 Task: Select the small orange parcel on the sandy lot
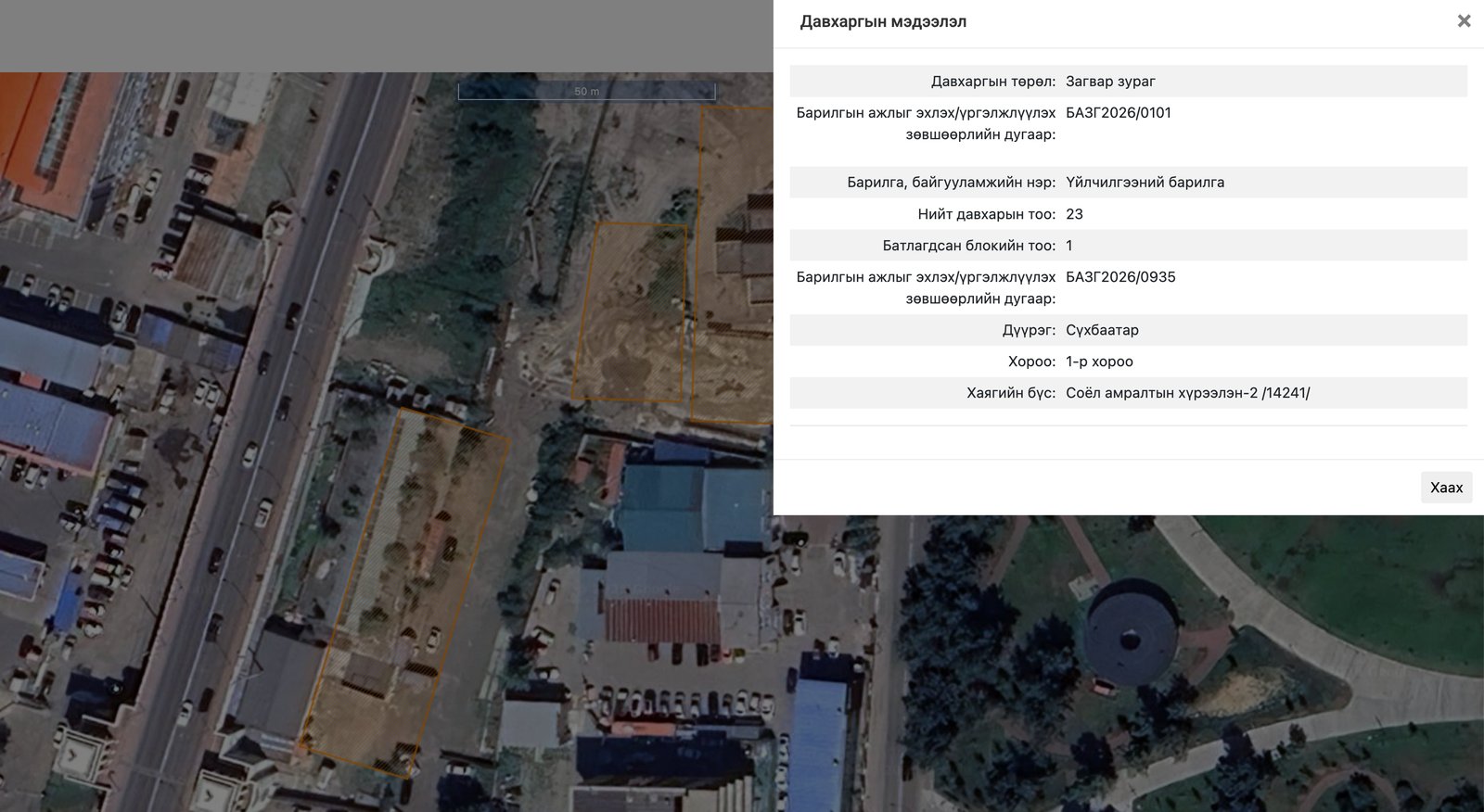[x=630, y=311]
